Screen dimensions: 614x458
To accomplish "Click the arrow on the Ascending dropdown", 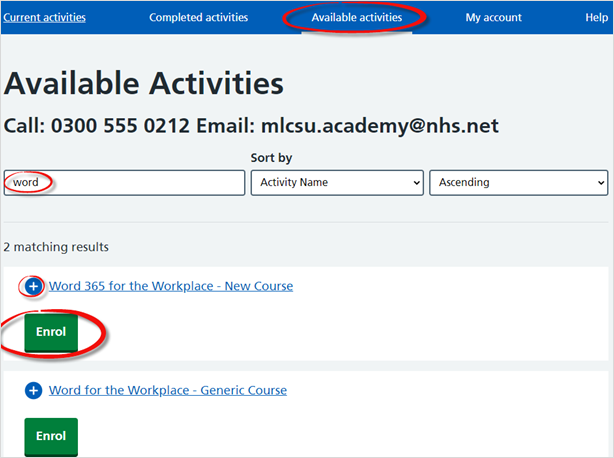I will point(601,183).
